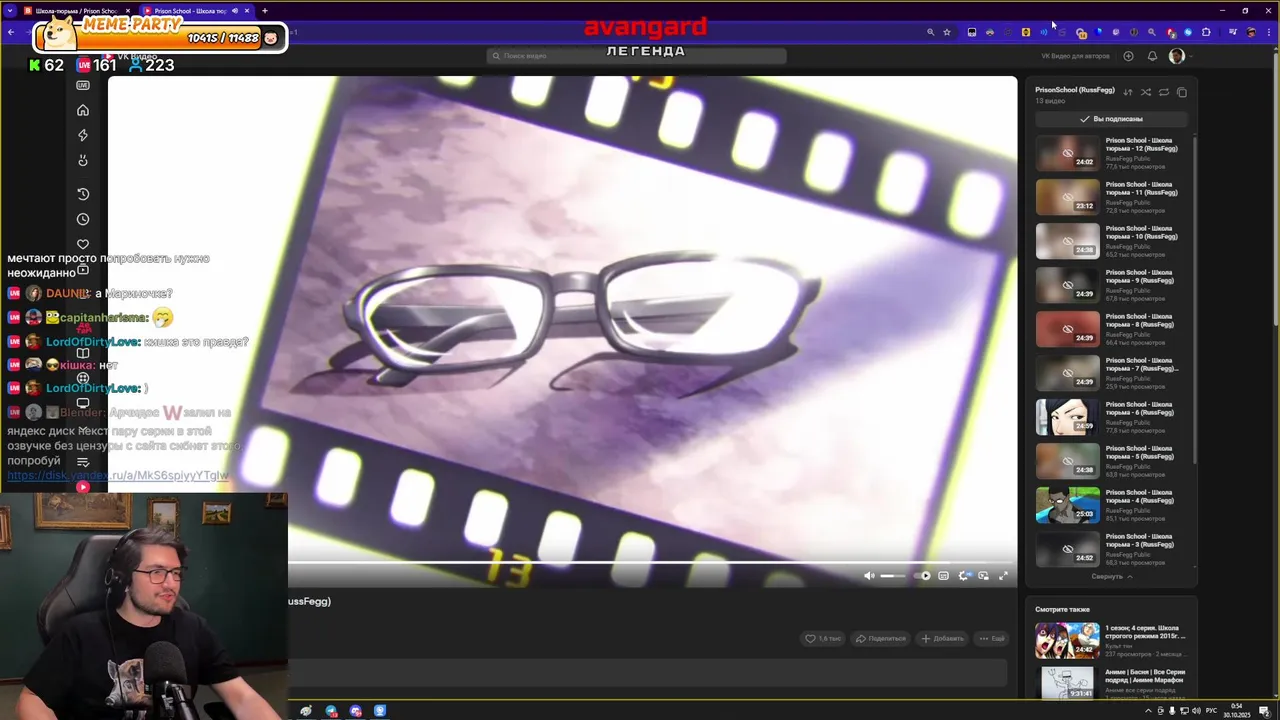Open the Home icon in VK sidebar
This screenshot has height=720, width=1280.
[x=83, y=110]
